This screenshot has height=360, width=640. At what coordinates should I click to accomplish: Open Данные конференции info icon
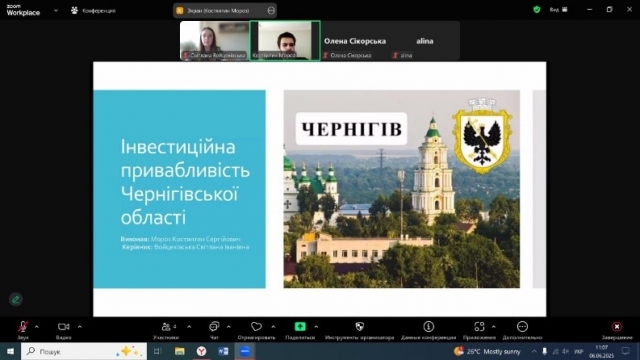[428, 327]
